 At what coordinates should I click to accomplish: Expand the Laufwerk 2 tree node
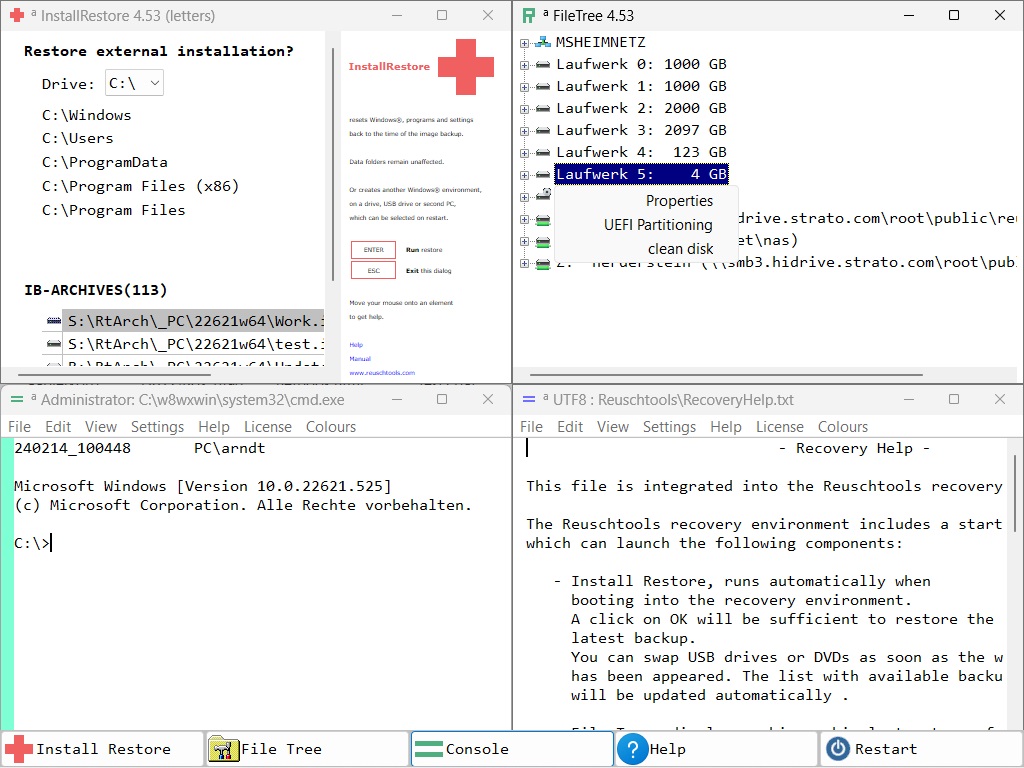[x=524, y=110]
